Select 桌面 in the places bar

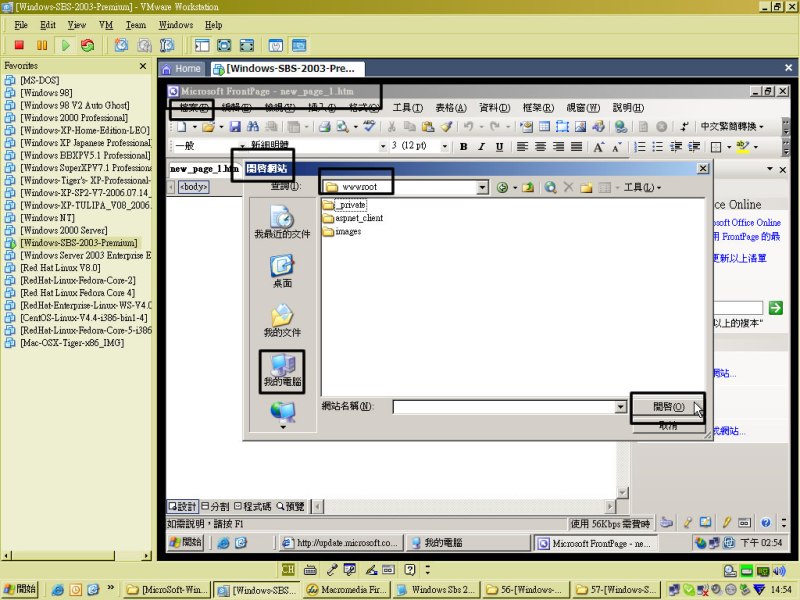pyautogui.click(x=282, y=271)
